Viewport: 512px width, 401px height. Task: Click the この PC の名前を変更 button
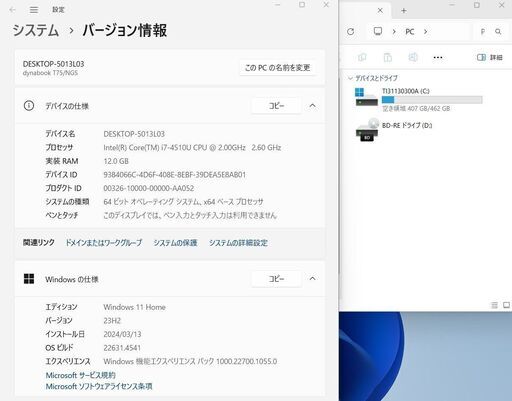(x=277, y=68)
